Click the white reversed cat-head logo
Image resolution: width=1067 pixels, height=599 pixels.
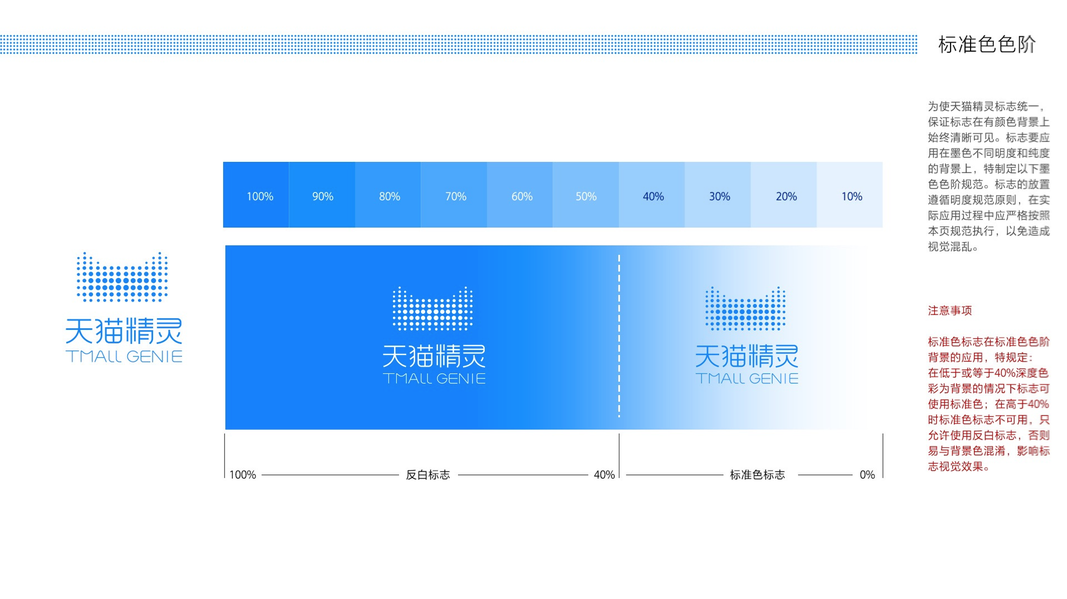click(x=433, y=309)
